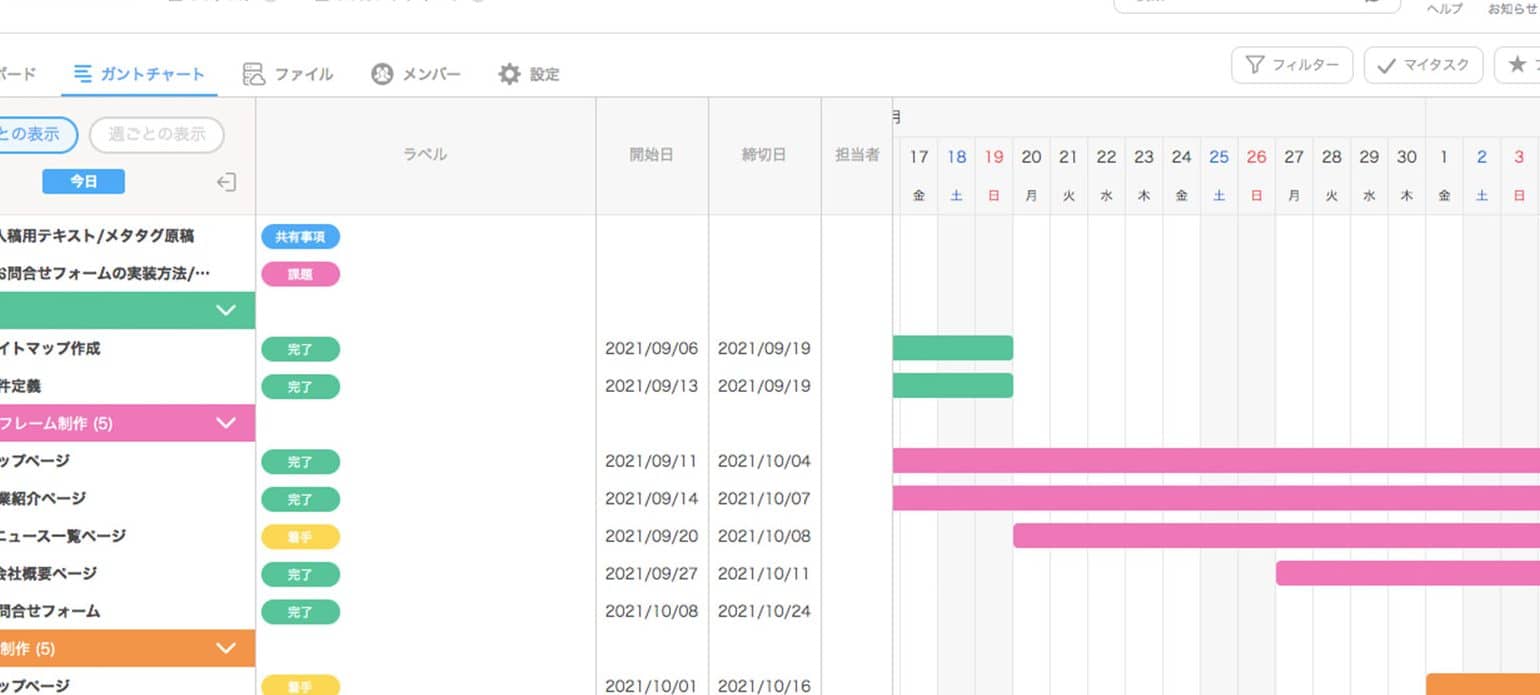Click the file tab icon
Image resolution: width=1540 pixels, height=695 pixels.
point(254,74)
